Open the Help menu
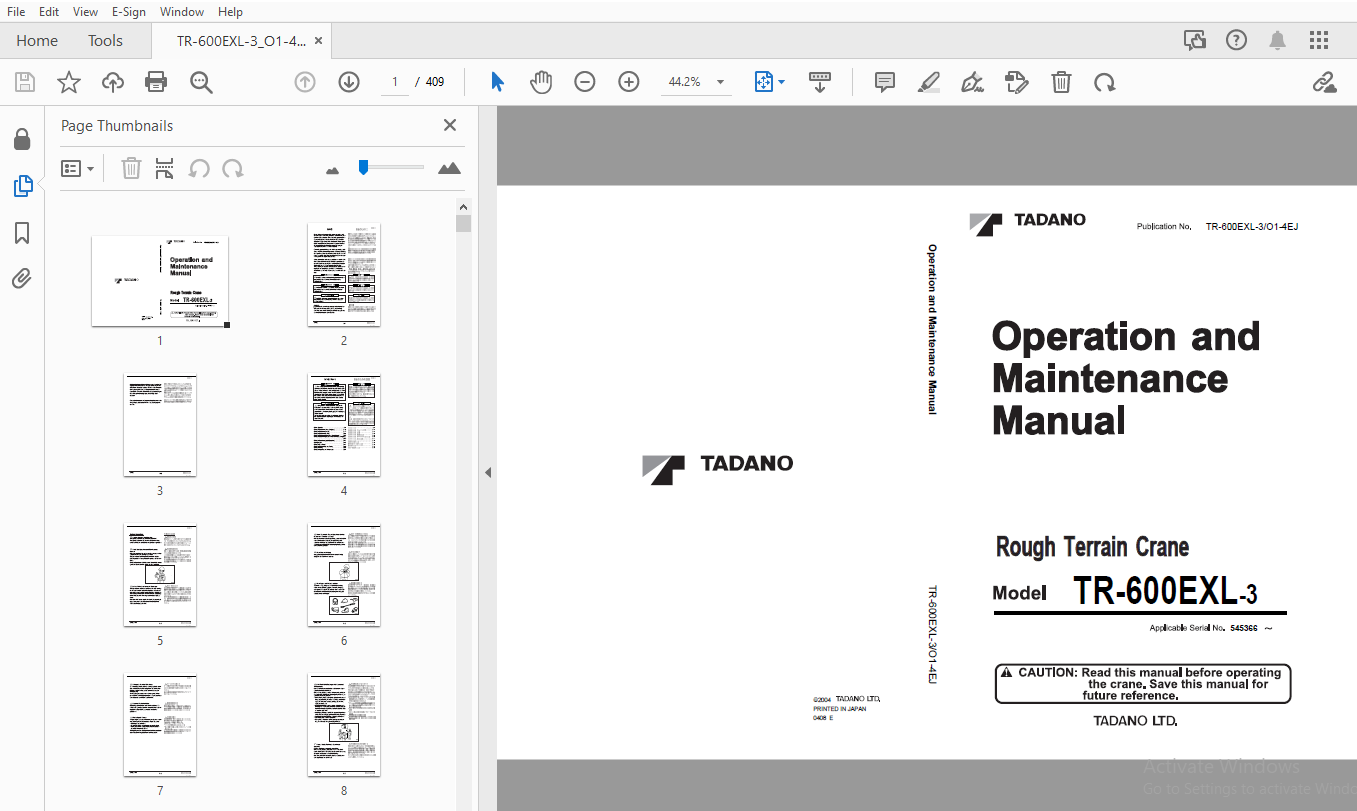The width and height of the screenshot is (1357, 811). point(230,11)
